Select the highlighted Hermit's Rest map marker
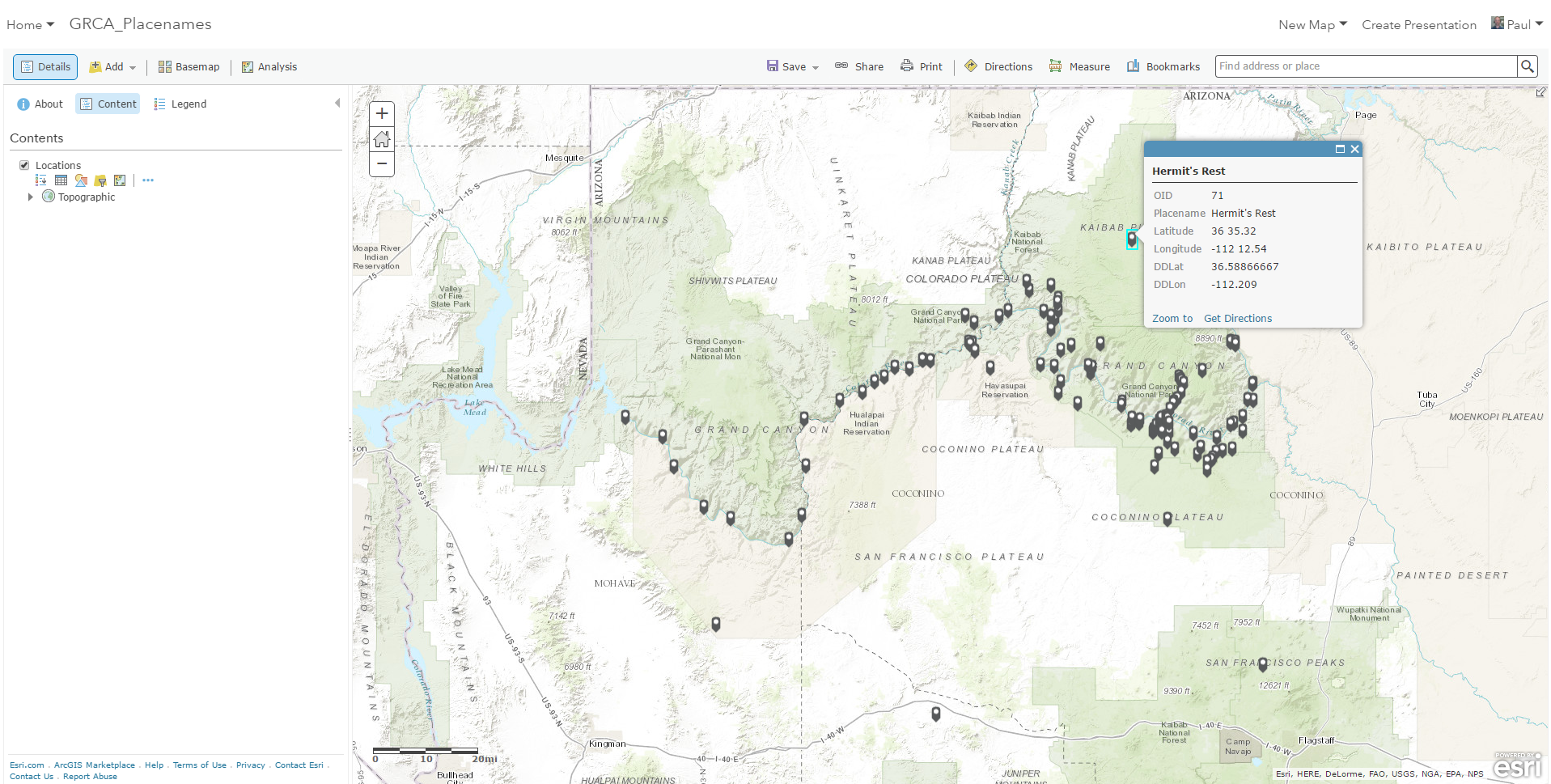1551x784 pixels. [x=1132, y=239]
